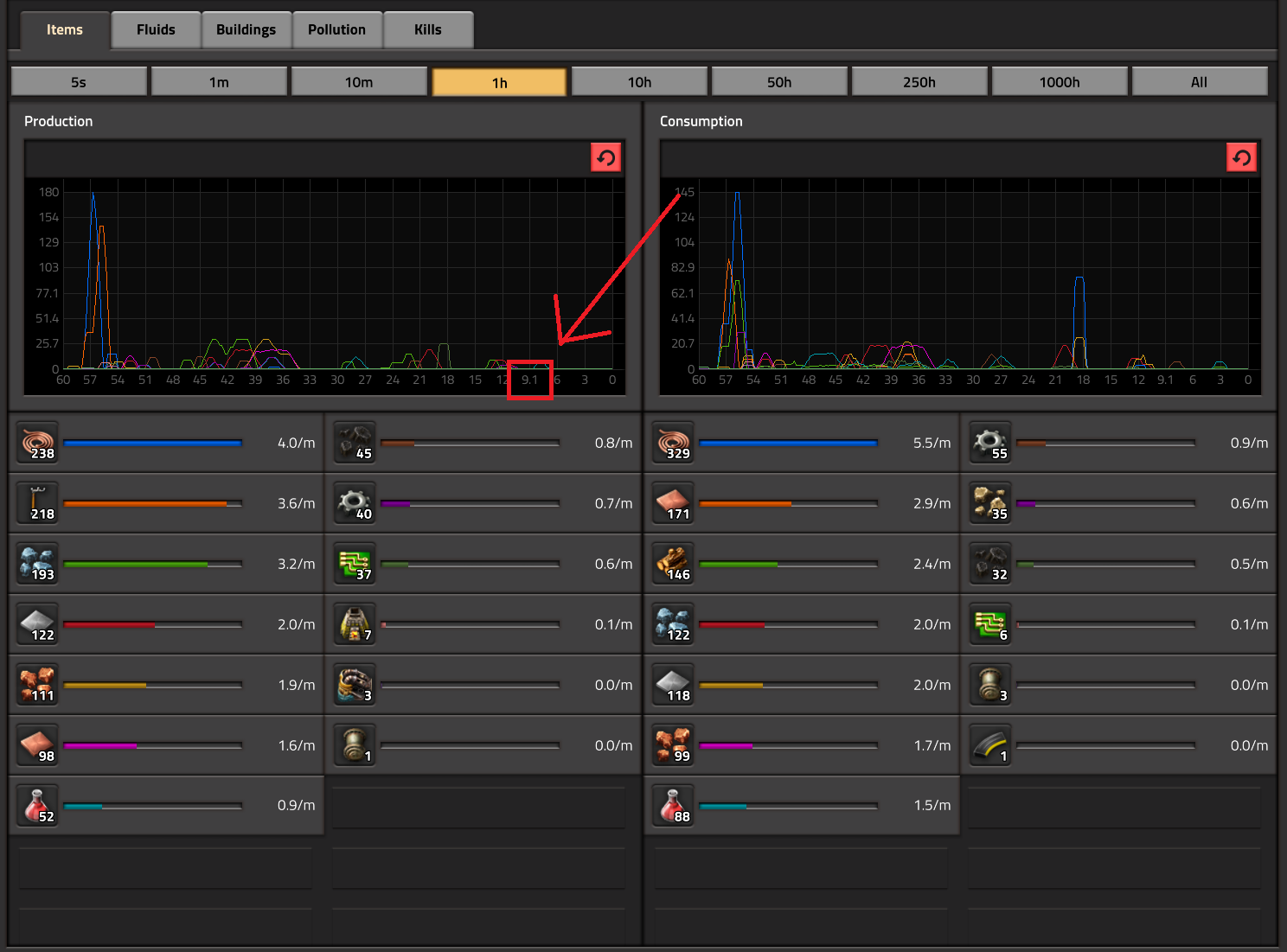Select coal icon showing 32

(990, 564)
